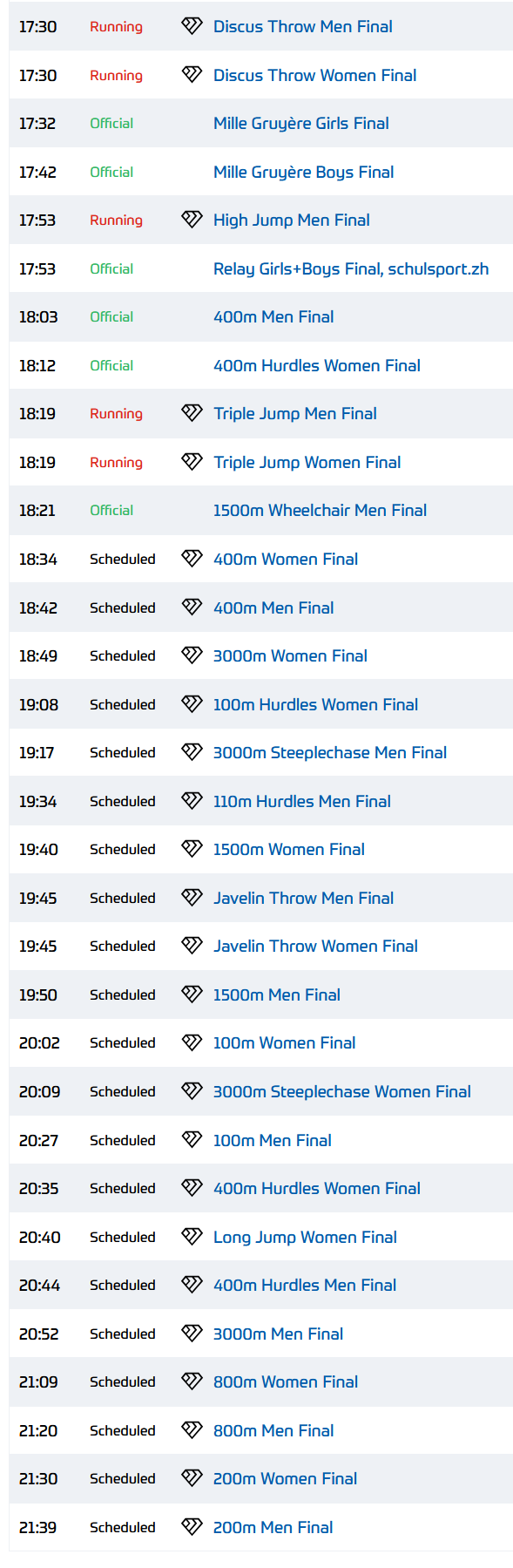Open 1500m Wheelchair Men Final link

tap(320, 511)
